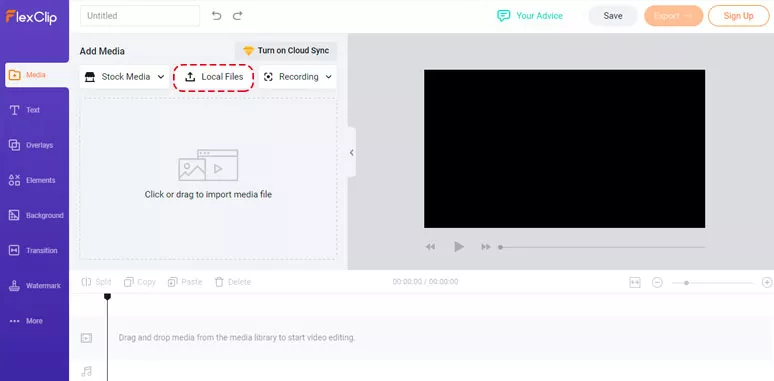Delete the selected clip

click(233, 282)
